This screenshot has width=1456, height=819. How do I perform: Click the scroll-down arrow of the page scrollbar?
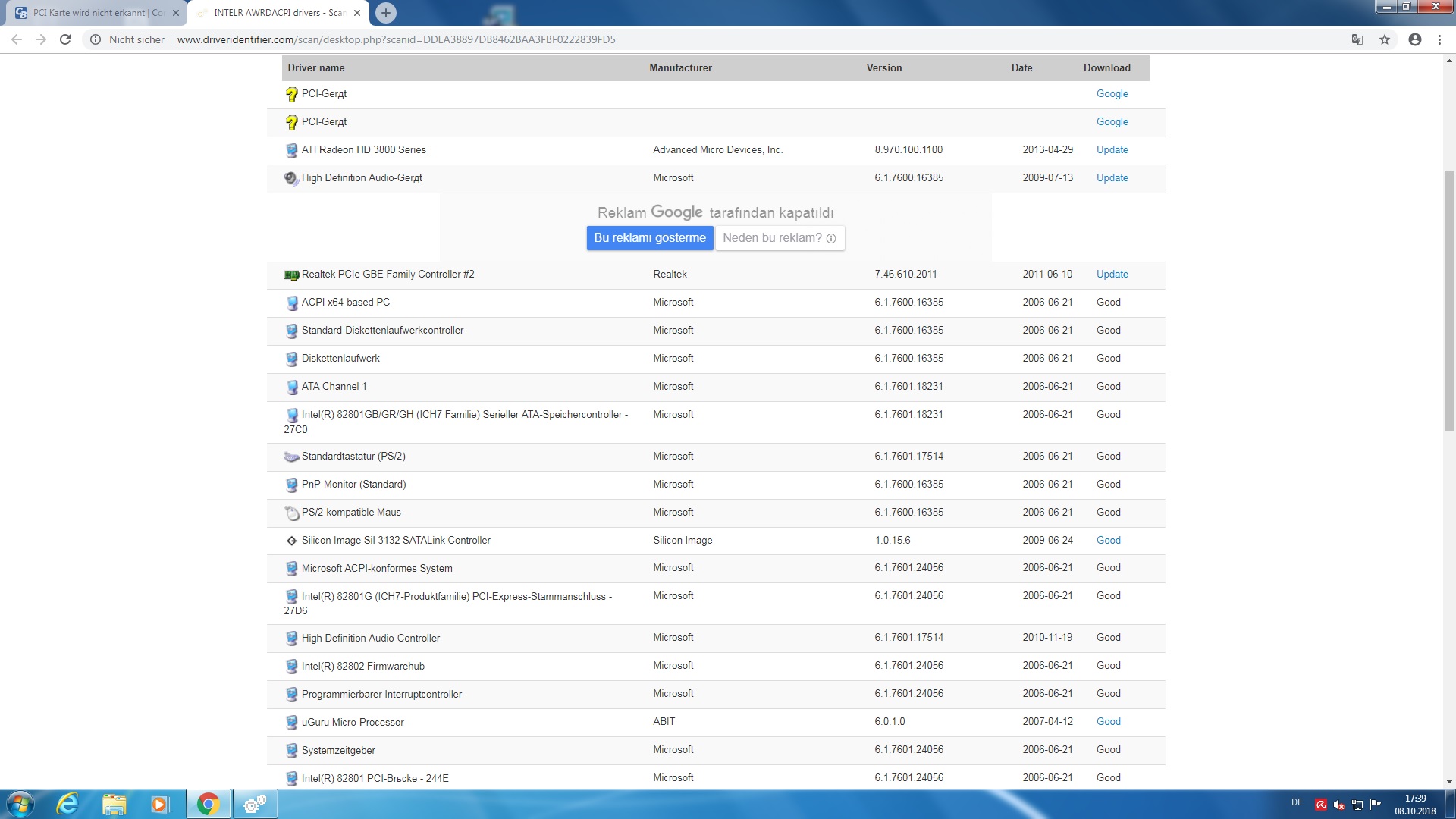pyautogui.click(x=1449, y=781)
